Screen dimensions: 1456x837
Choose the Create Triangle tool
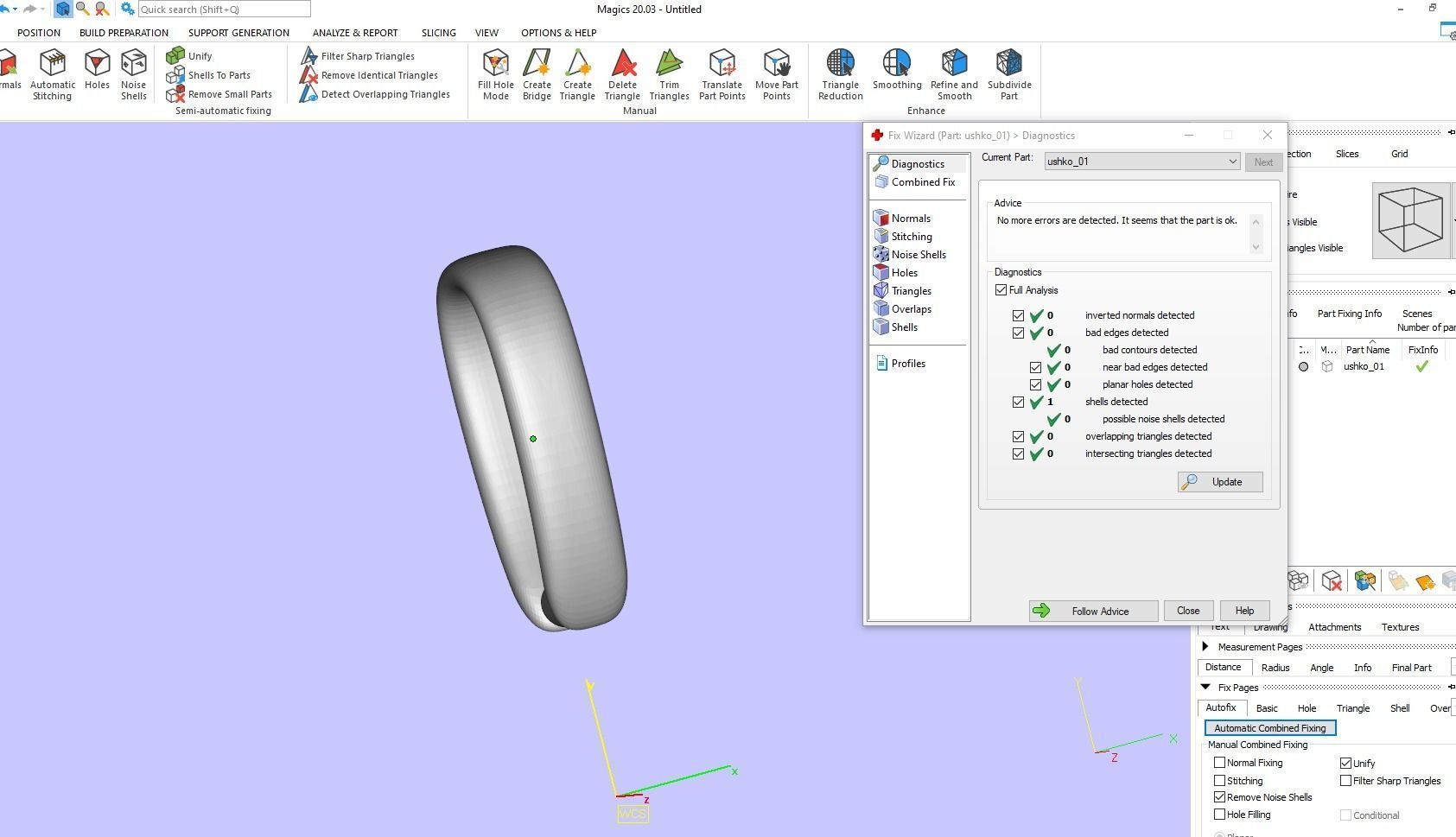coord(577,75)
